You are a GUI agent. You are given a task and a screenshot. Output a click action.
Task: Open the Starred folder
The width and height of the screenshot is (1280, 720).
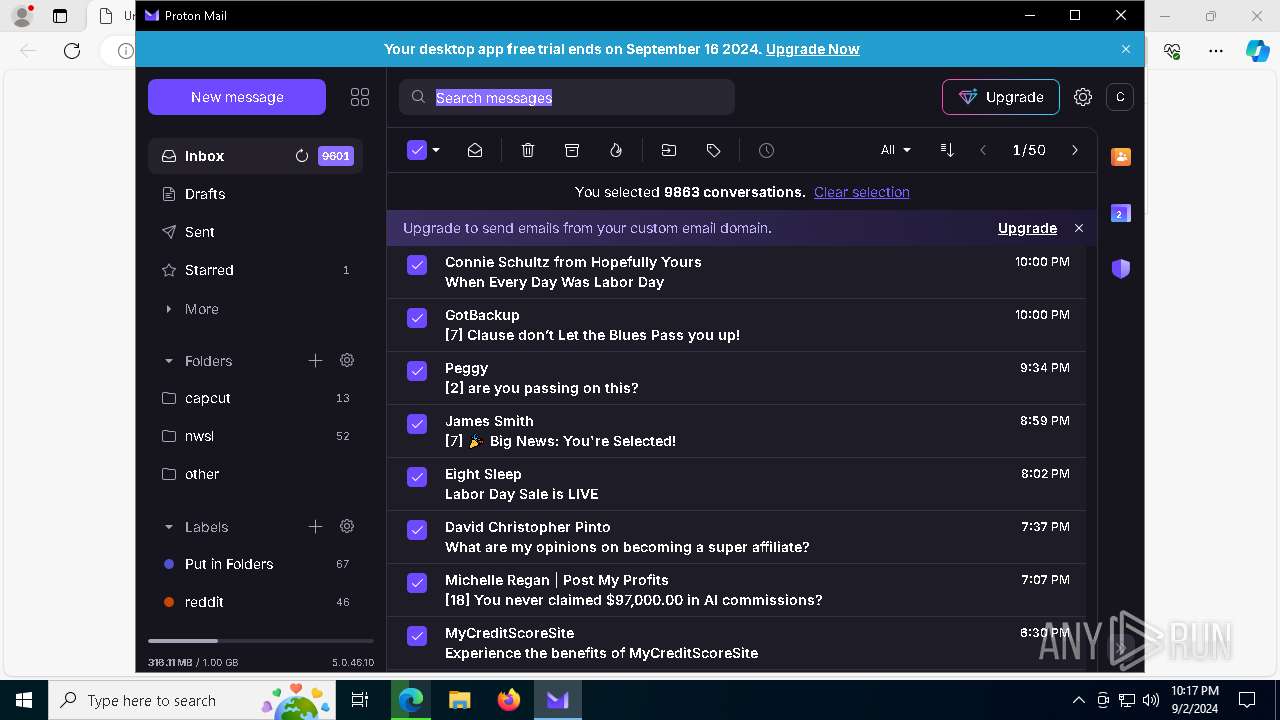(x=255, y=270)
